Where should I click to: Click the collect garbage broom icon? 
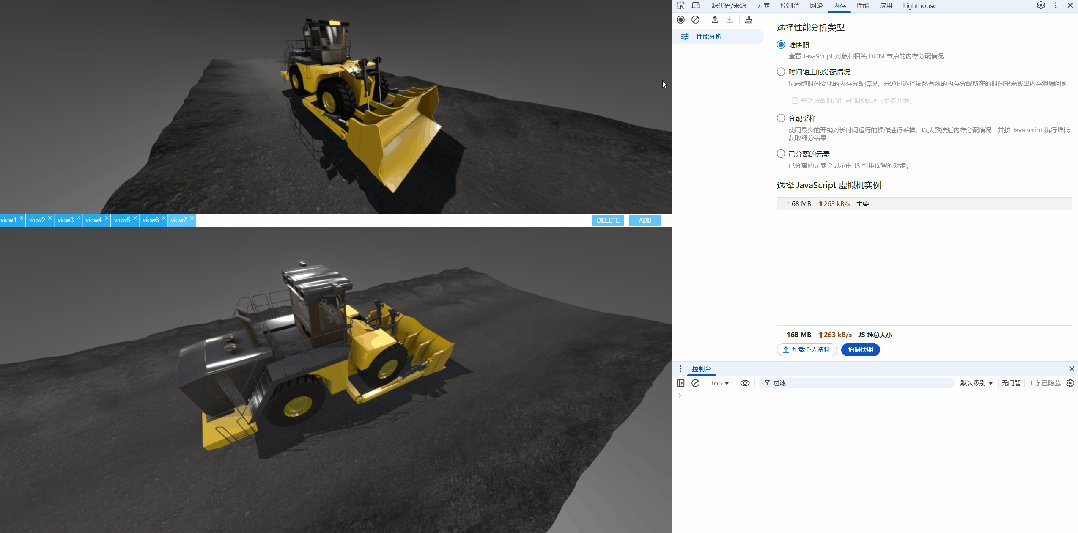tap(748, 20)
